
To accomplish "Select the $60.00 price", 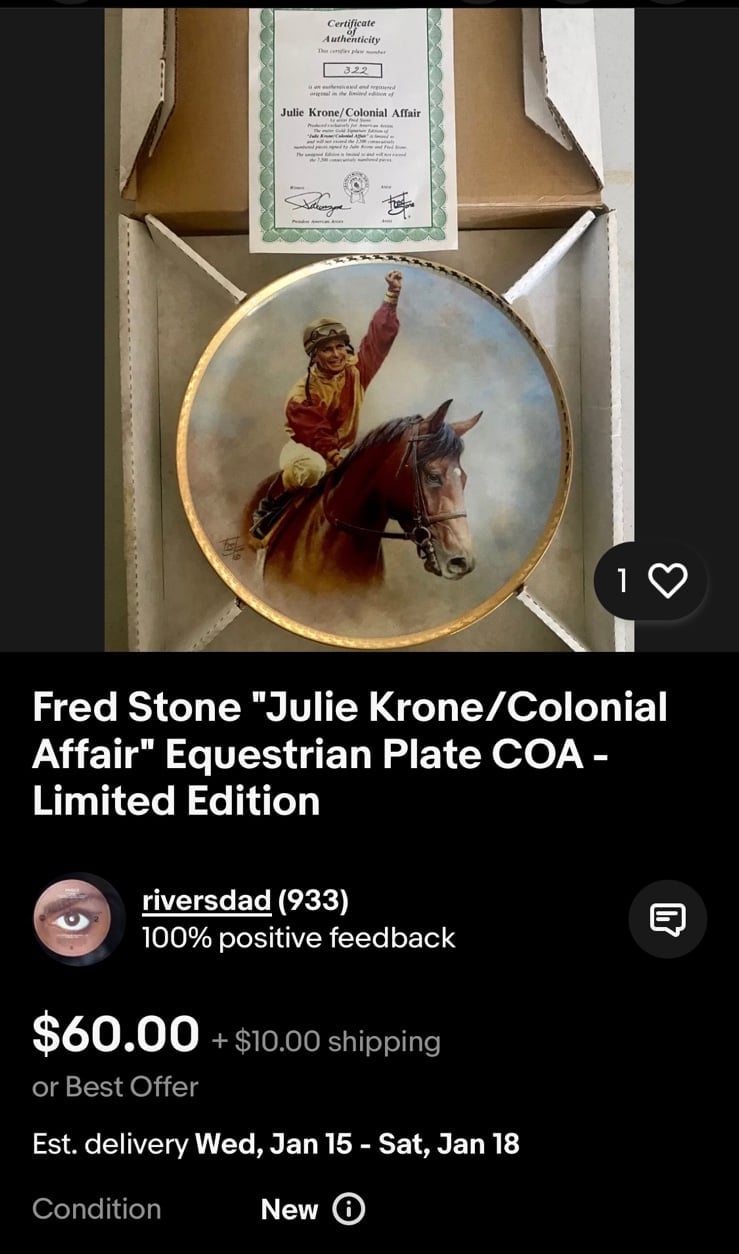I will point(116,1034).
